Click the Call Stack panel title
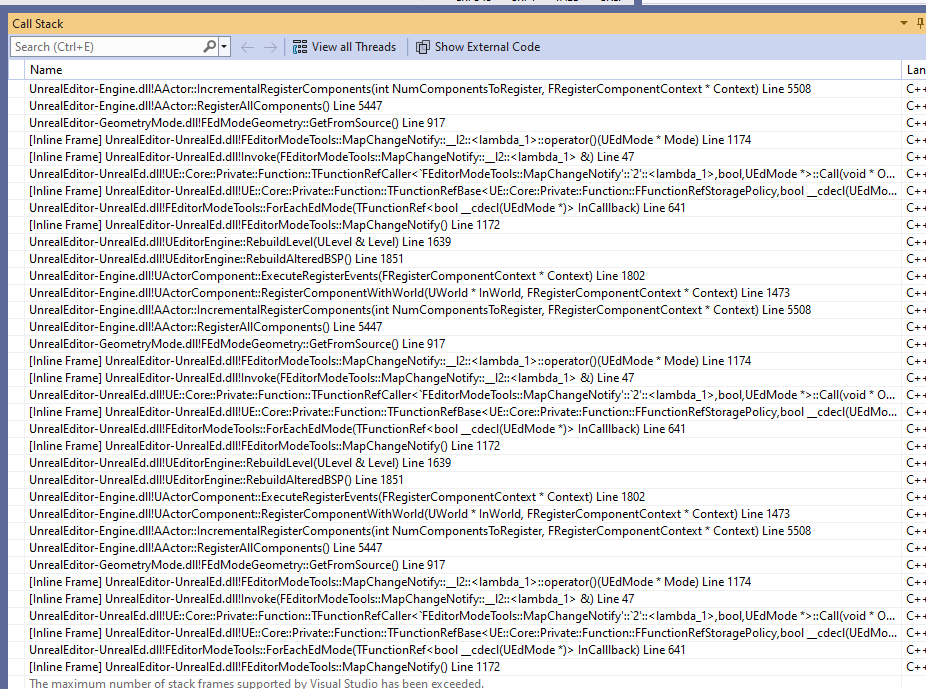 click(38, 24)
